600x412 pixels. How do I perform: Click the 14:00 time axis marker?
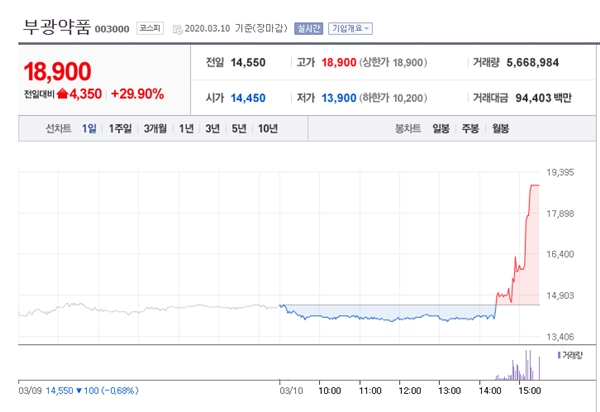(490, 391)
